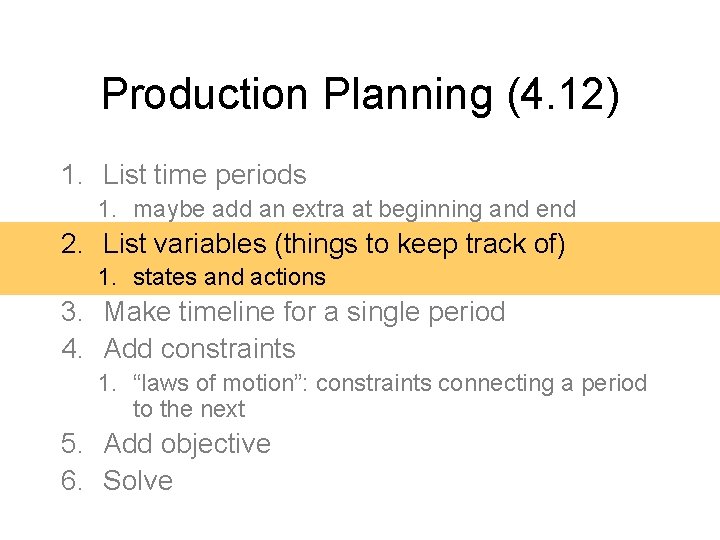This screenshot has width=720, height=540.
Task: Select 'Make timeline for a single period'
Action: pos(304,312)
